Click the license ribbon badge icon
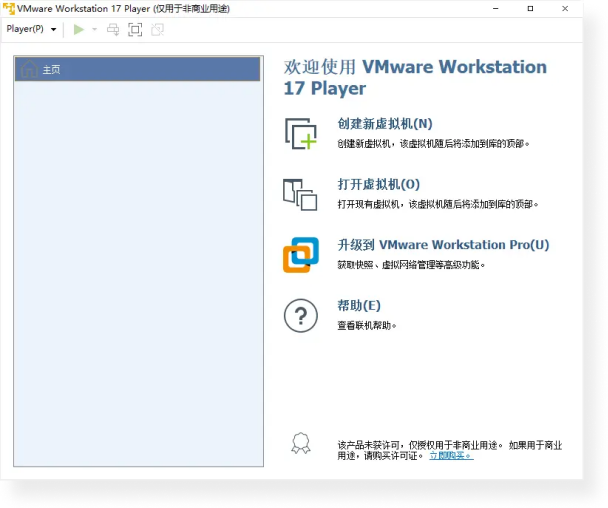The image size is (608, 508). tap(300, 443)
